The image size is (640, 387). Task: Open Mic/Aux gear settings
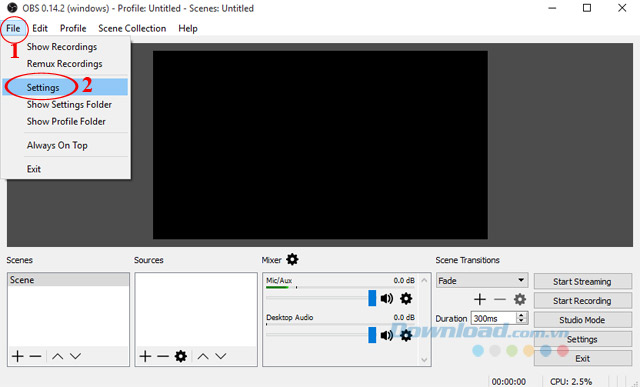point(406,299)
